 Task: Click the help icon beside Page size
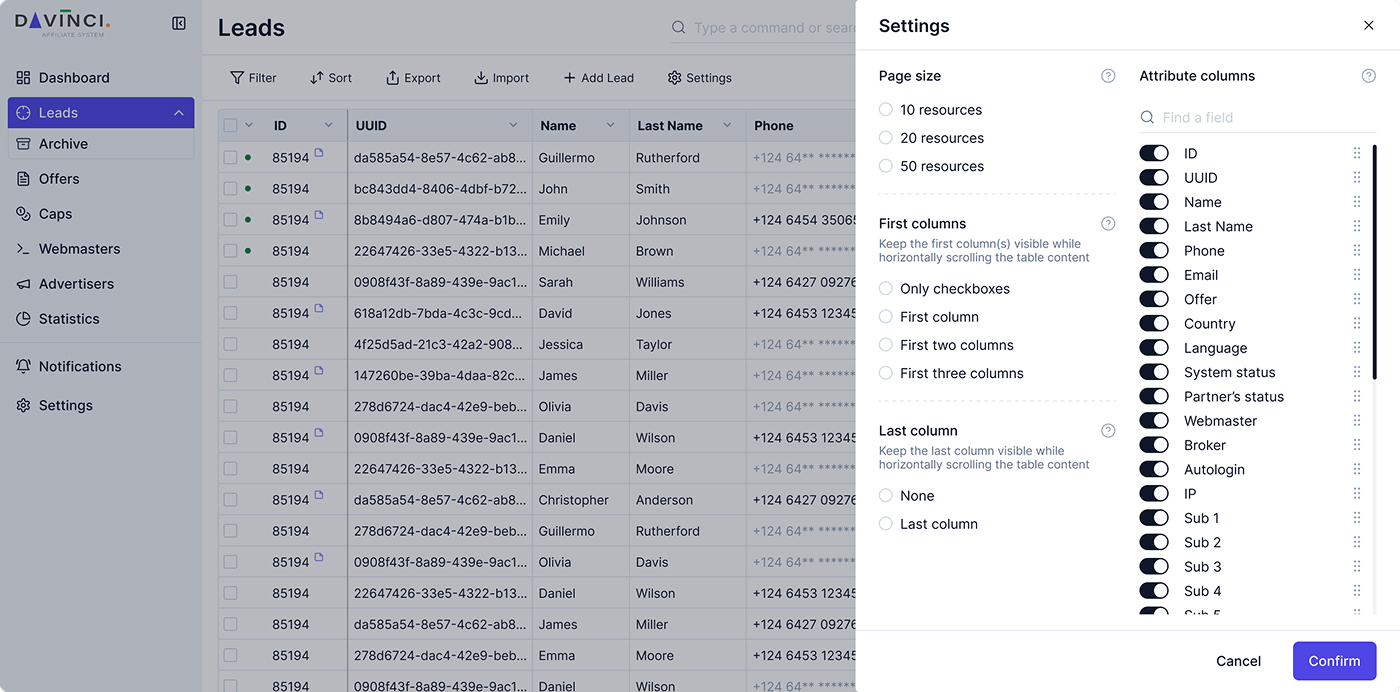pyautogui.click(x=1108, y=76)
